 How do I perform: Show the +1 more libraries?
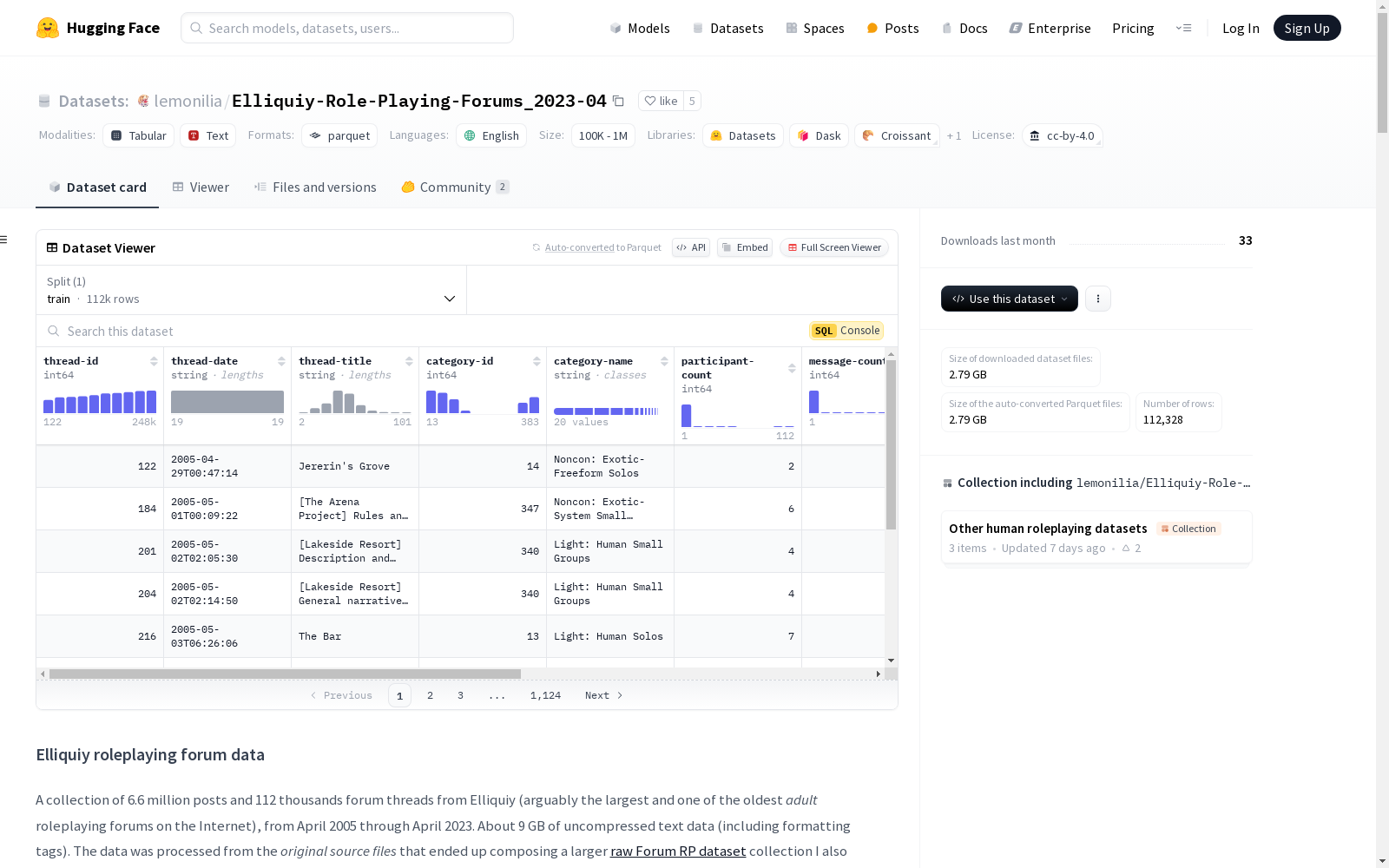[954, 135]
